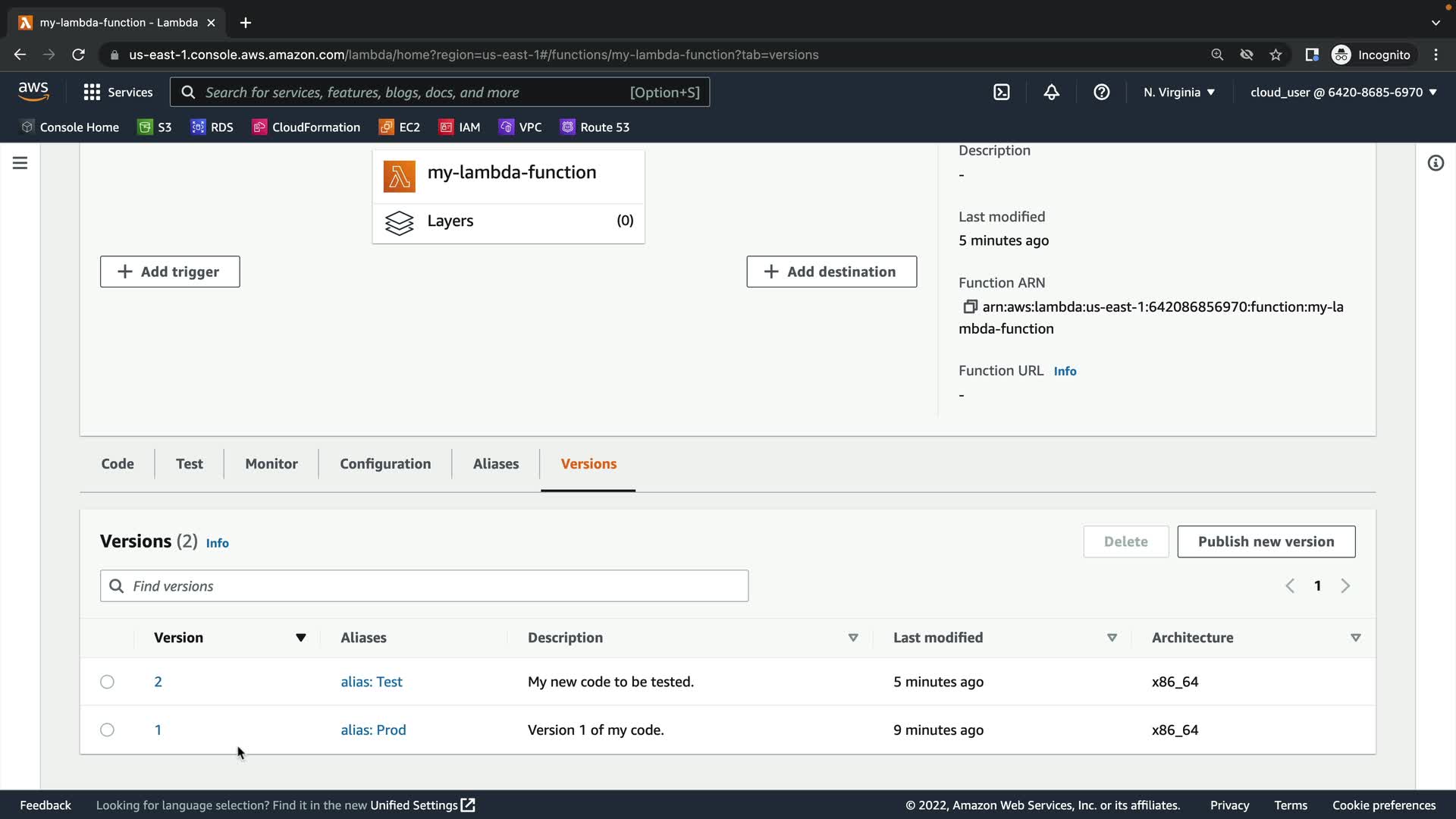1456x819 pixels.
Task: Open the alias: Prod link
Action: (373, 730)
